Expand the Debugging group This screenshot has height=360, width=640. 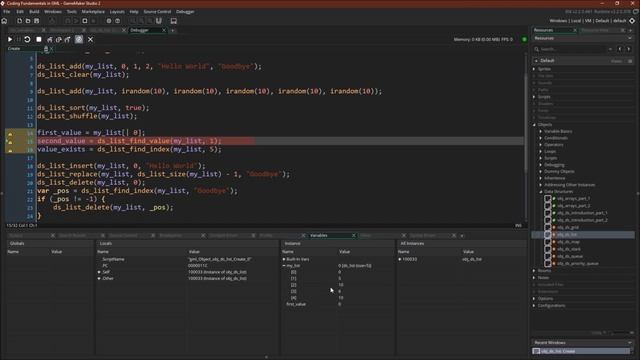541,165
